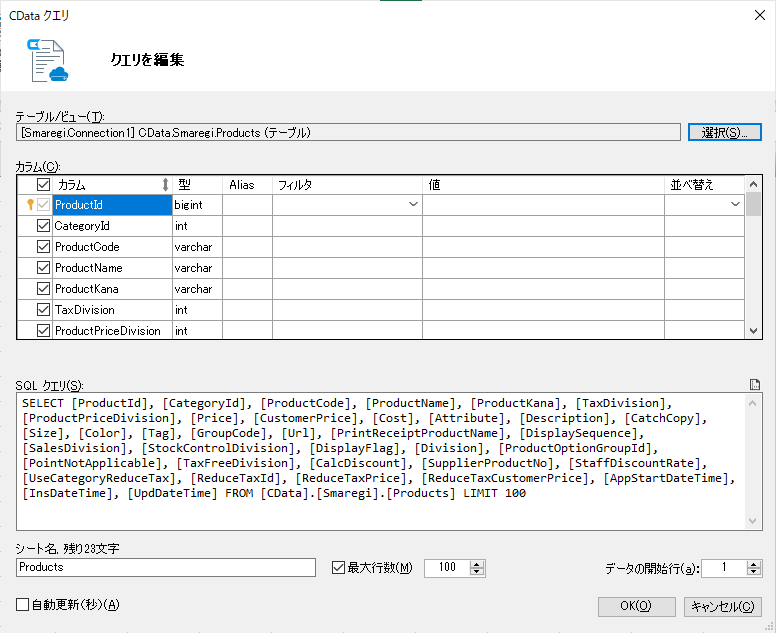Click the Alias cell for CategoryId
This screenshot has width=776, height=633.
click(247, 226)
